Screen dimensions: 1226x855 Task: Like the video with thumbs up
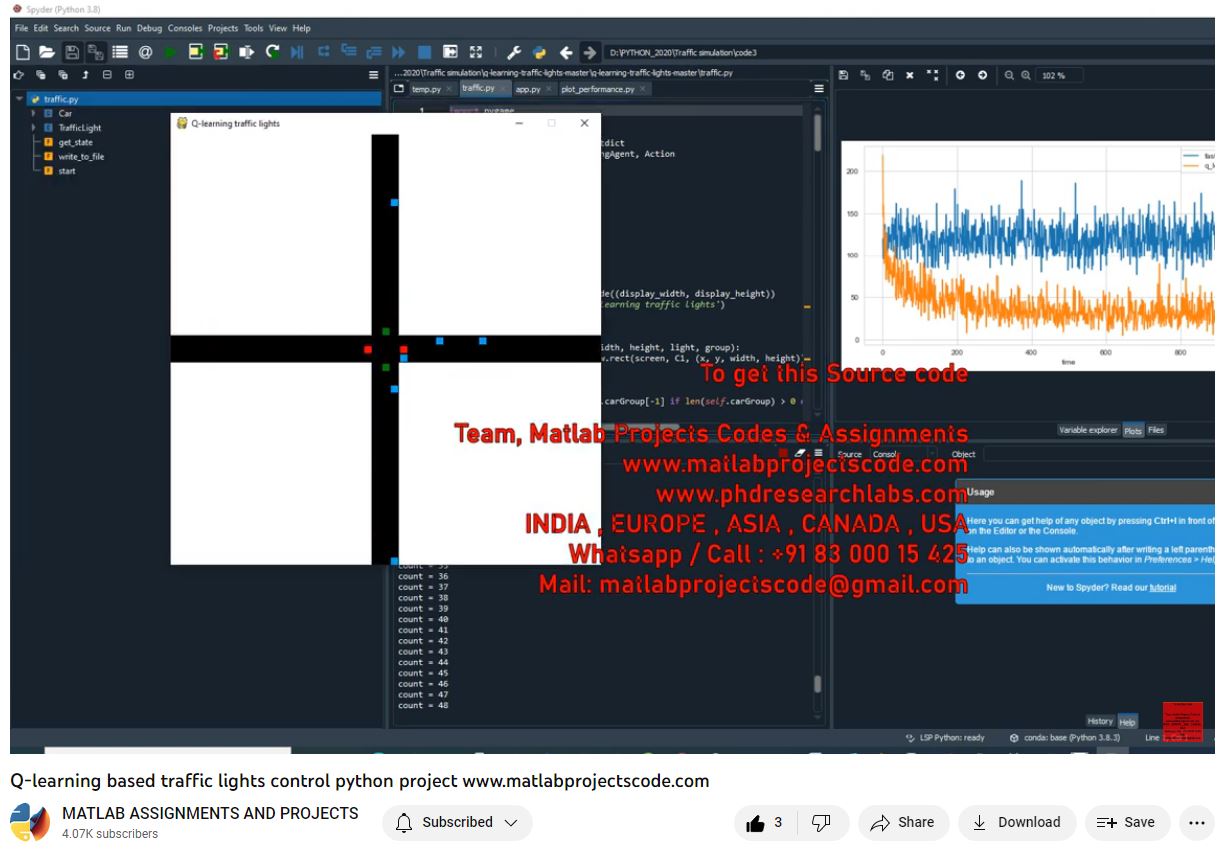tap(756, 823)
